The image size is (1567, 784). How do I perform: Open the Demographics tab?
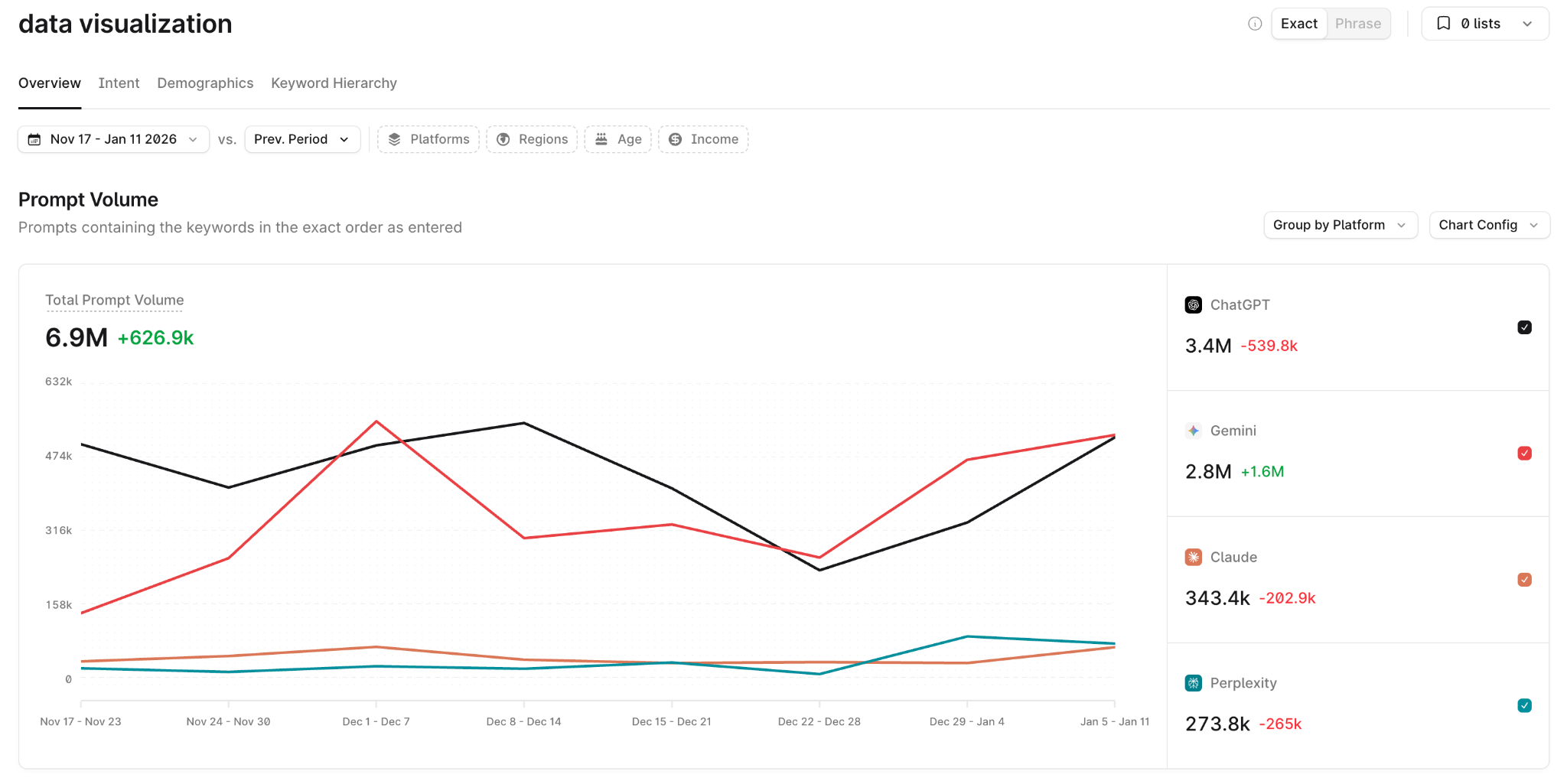coord(205,83)
